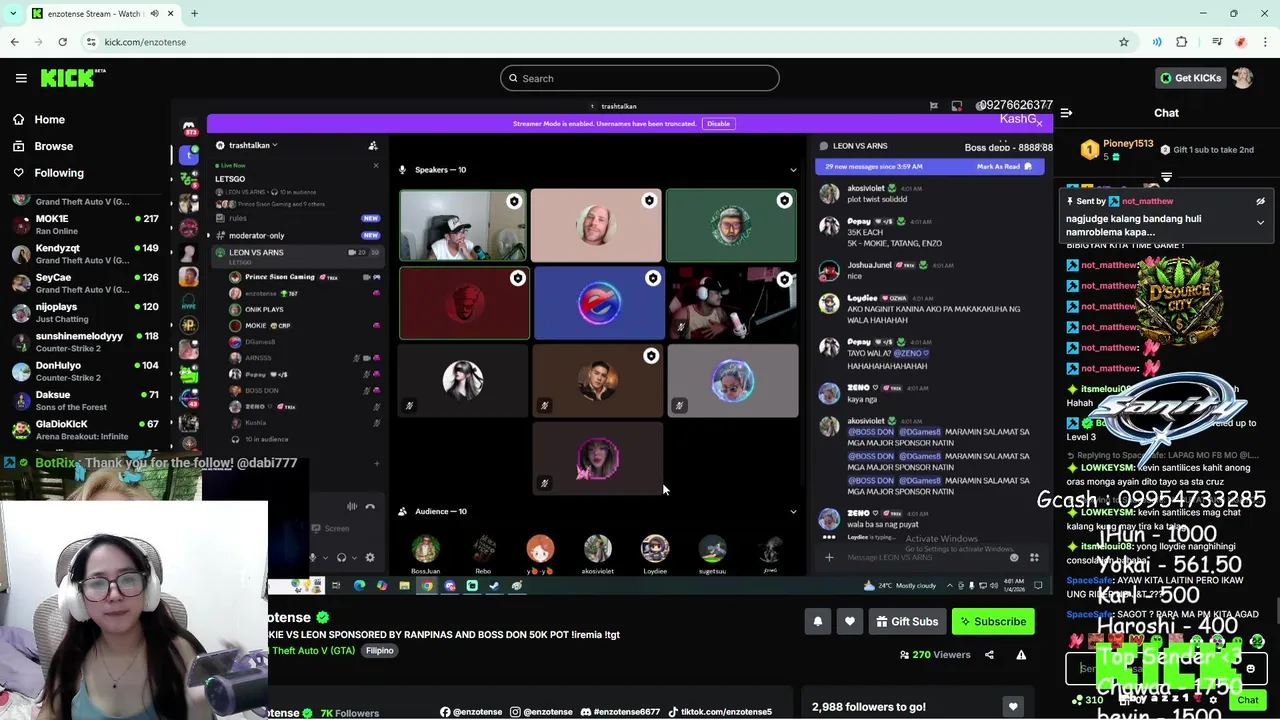Open DonHulyo channel in following list
This screenshot has width=1280, height=720.
[85, 371]
